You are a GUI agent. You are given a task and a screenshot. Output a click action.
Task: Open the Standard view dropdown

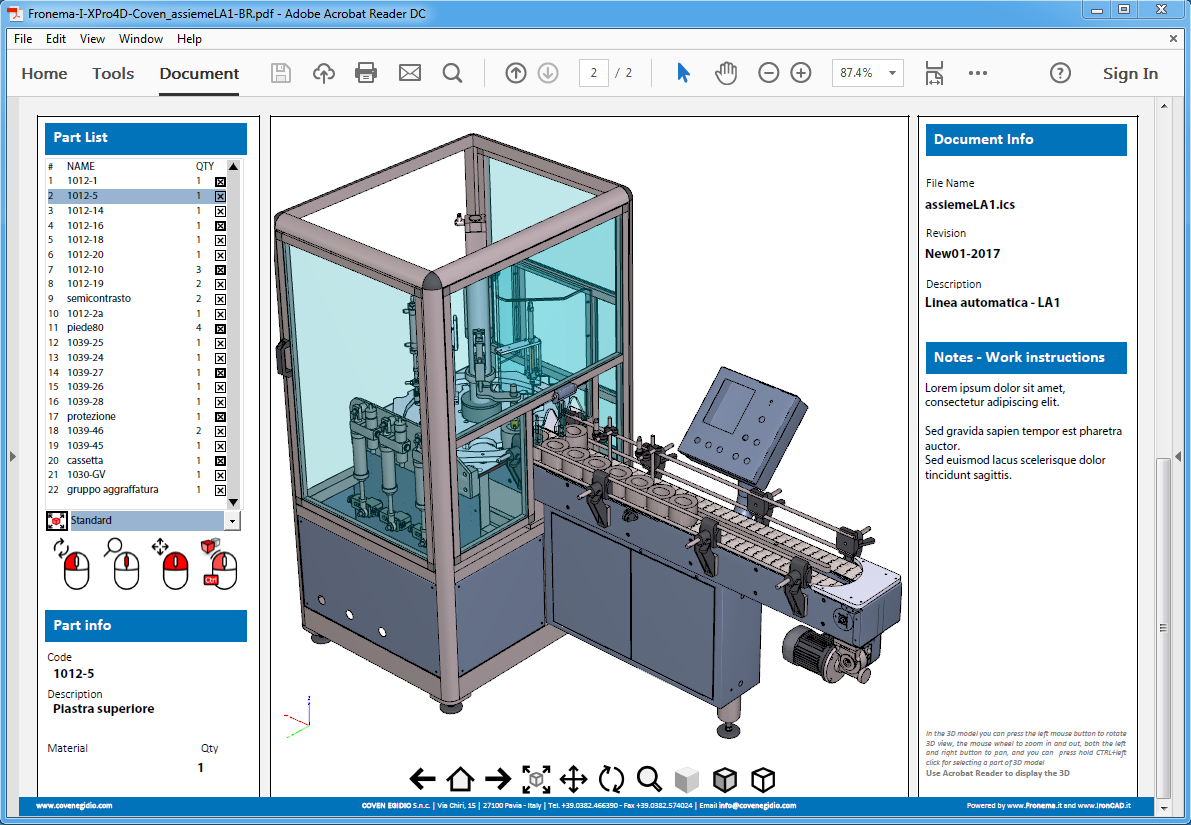coord(232,521)
